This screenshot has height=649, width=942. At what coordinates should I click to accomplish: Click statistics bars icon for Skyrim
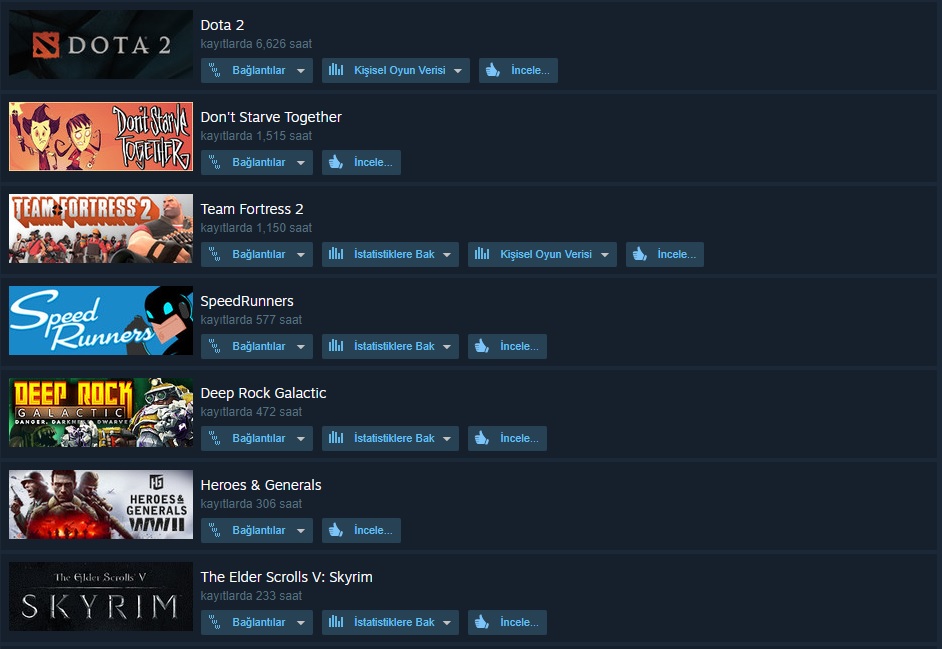click(x=336, y=621)
